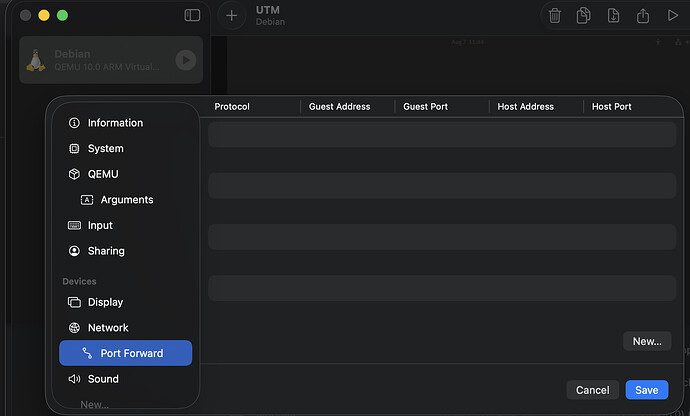Click the Host Port column header

click(611, 107)
